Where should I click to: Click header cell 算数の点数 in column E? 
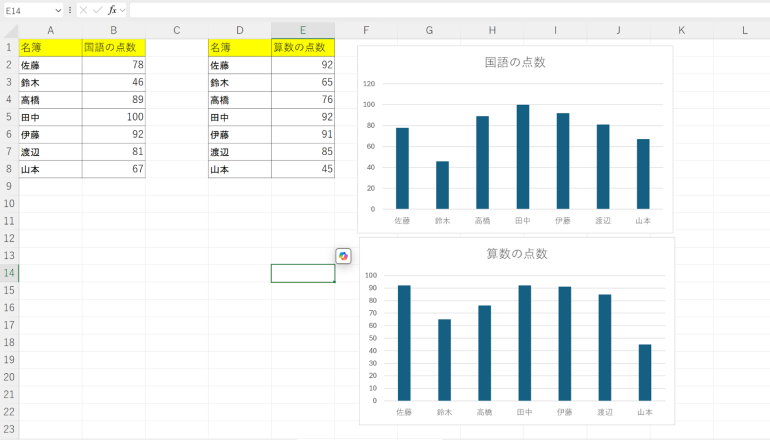click(303, 48)
